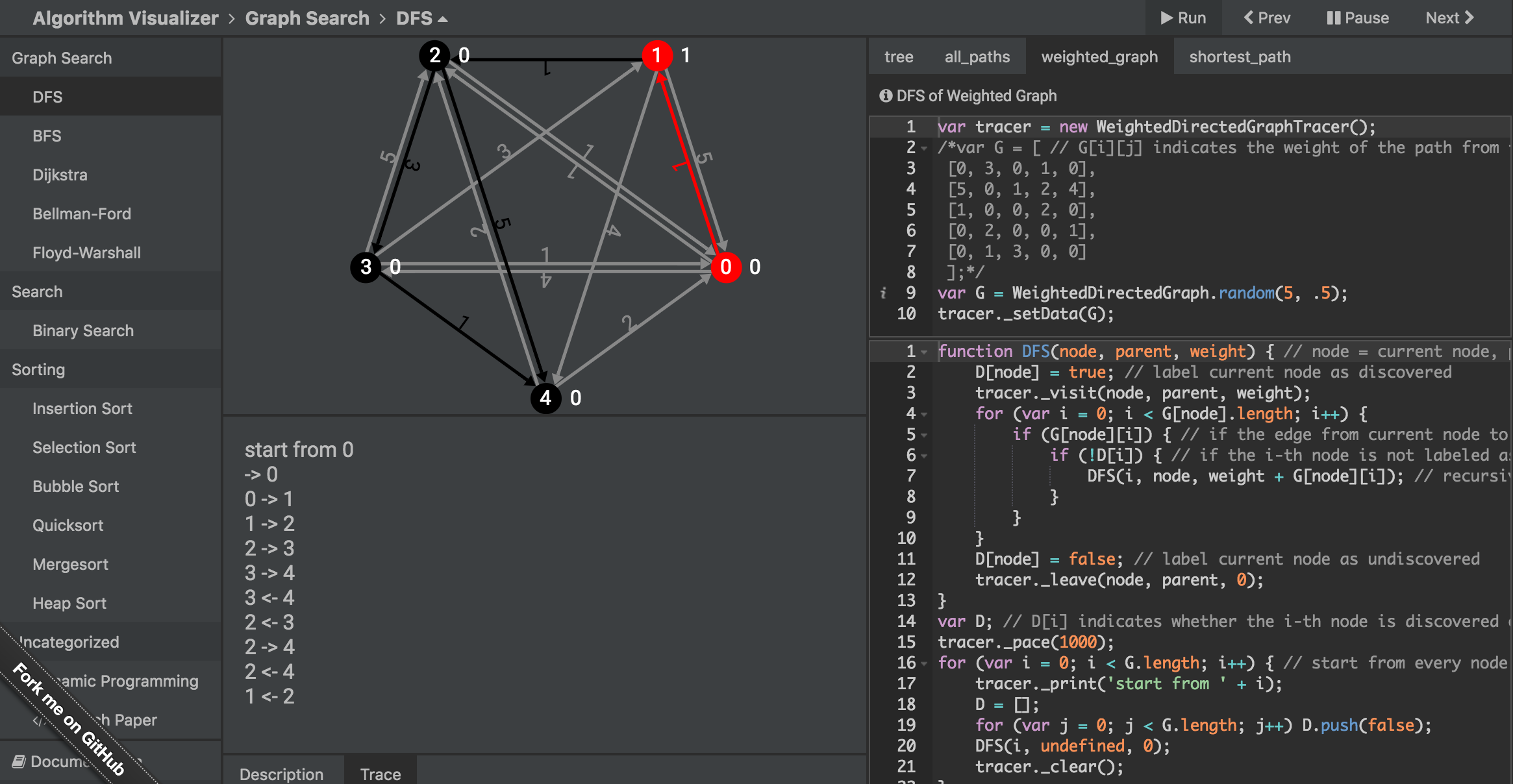This screenshot has width=1513, height=784.
Task: Click the info icon beside DFS of Weighted Graph
Action: click(x=885, y=96)
